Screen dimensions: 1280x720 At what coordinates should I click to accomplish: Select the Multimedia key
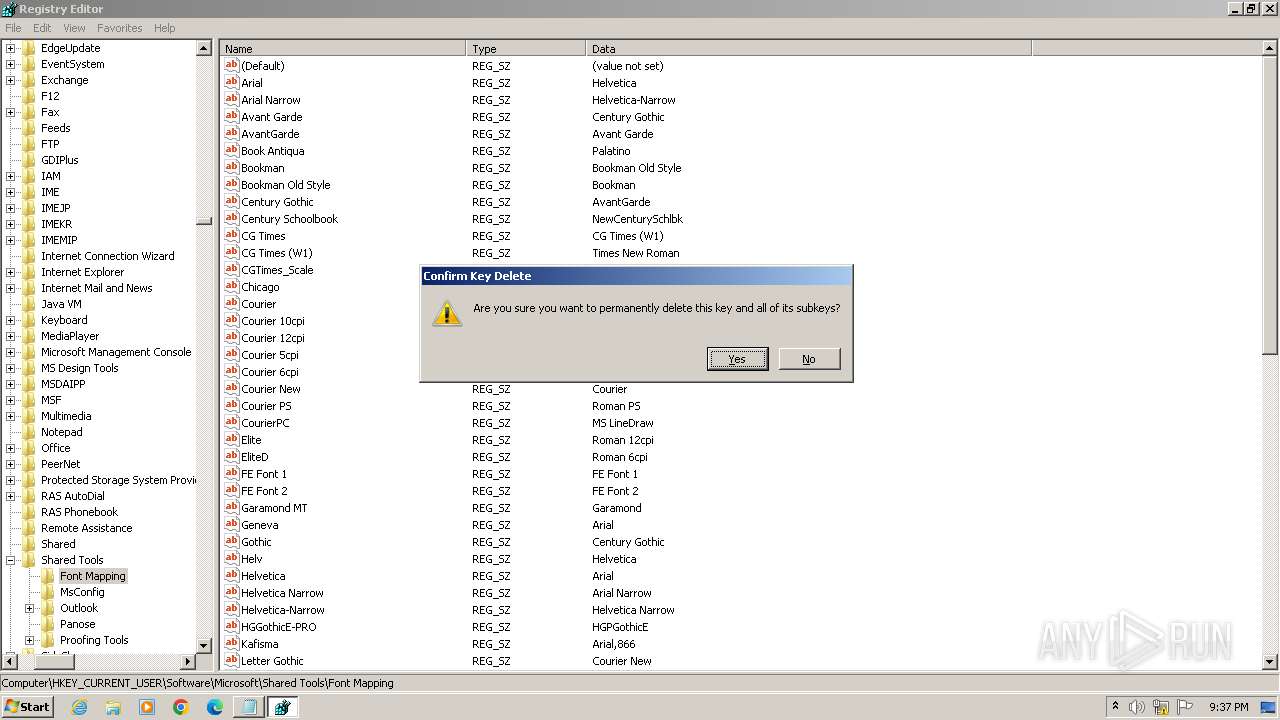point(66,416)
